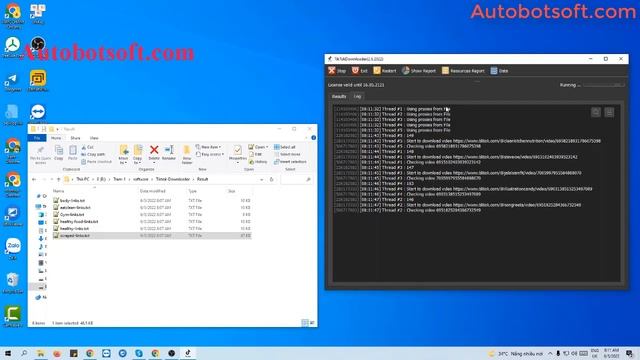
Task: Click Select none in the ribbon
Action: point(287,154)
